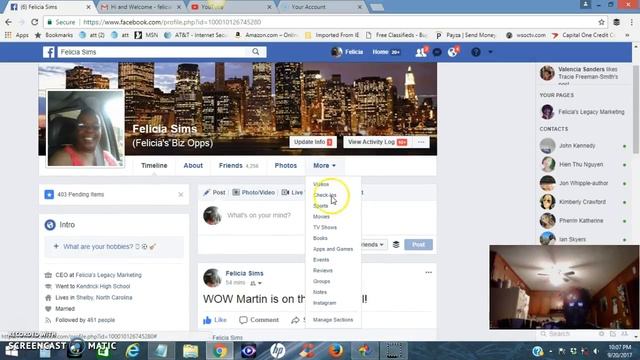640x360 pixels.
Task: Open Amazon.com bookmark in bookmarks bar
Action: (x=267, y=35)
